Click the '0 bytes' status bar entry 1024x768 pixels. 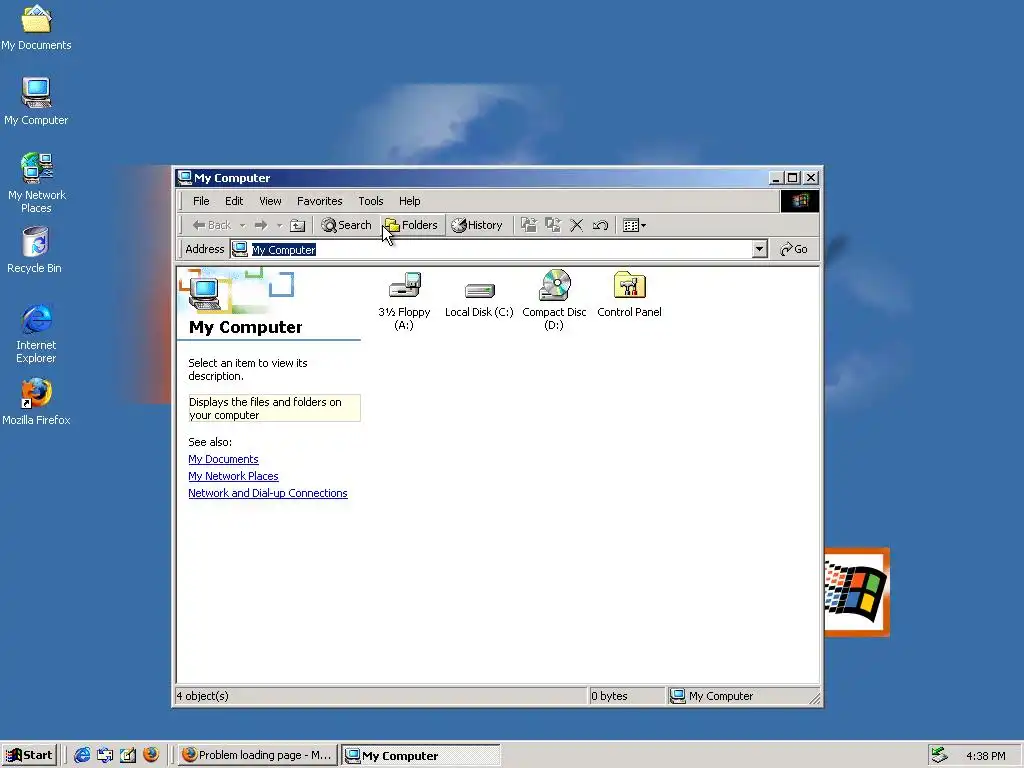click(x=609, y=696)
